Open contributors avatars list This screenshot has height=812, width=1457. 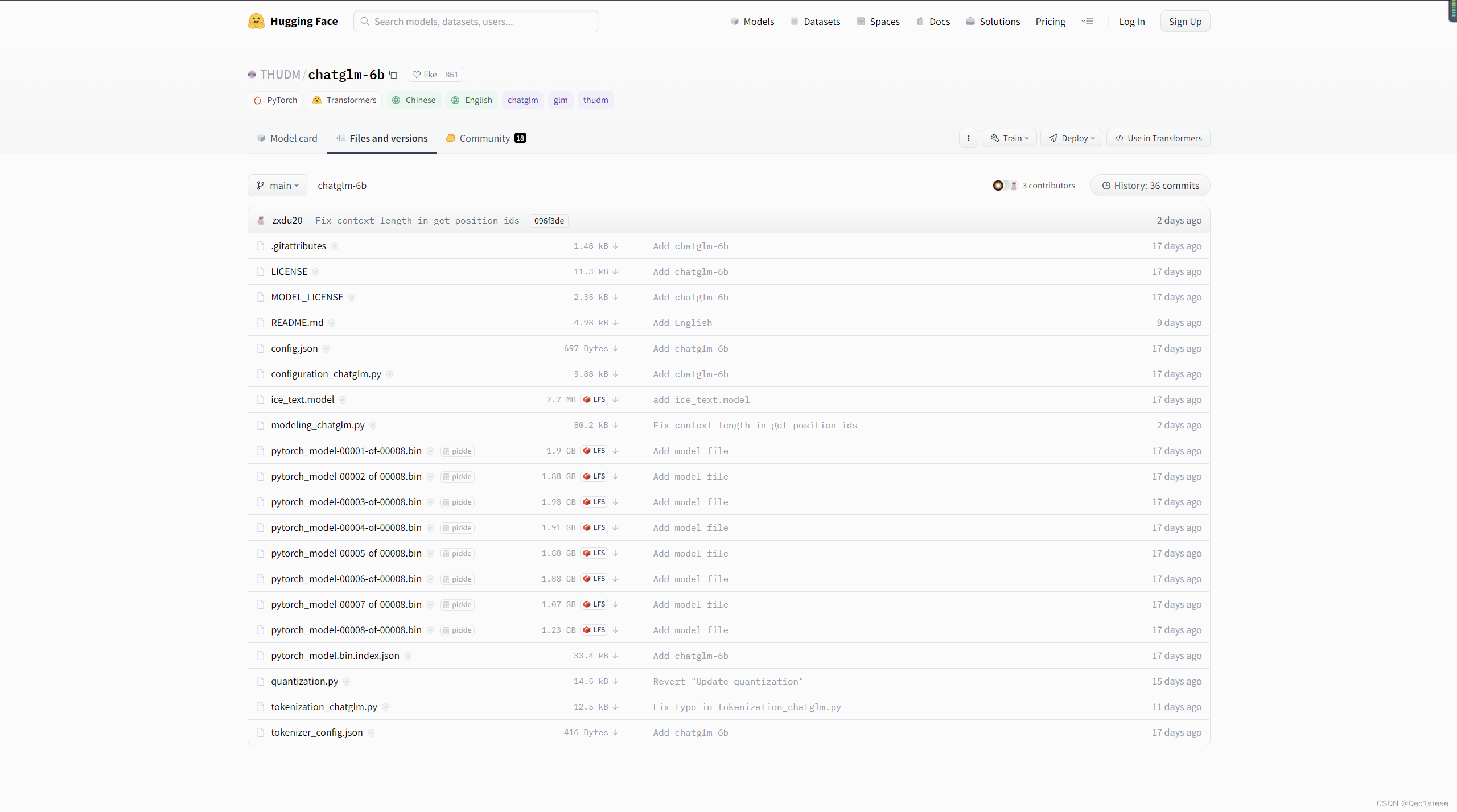point(1005,186)
